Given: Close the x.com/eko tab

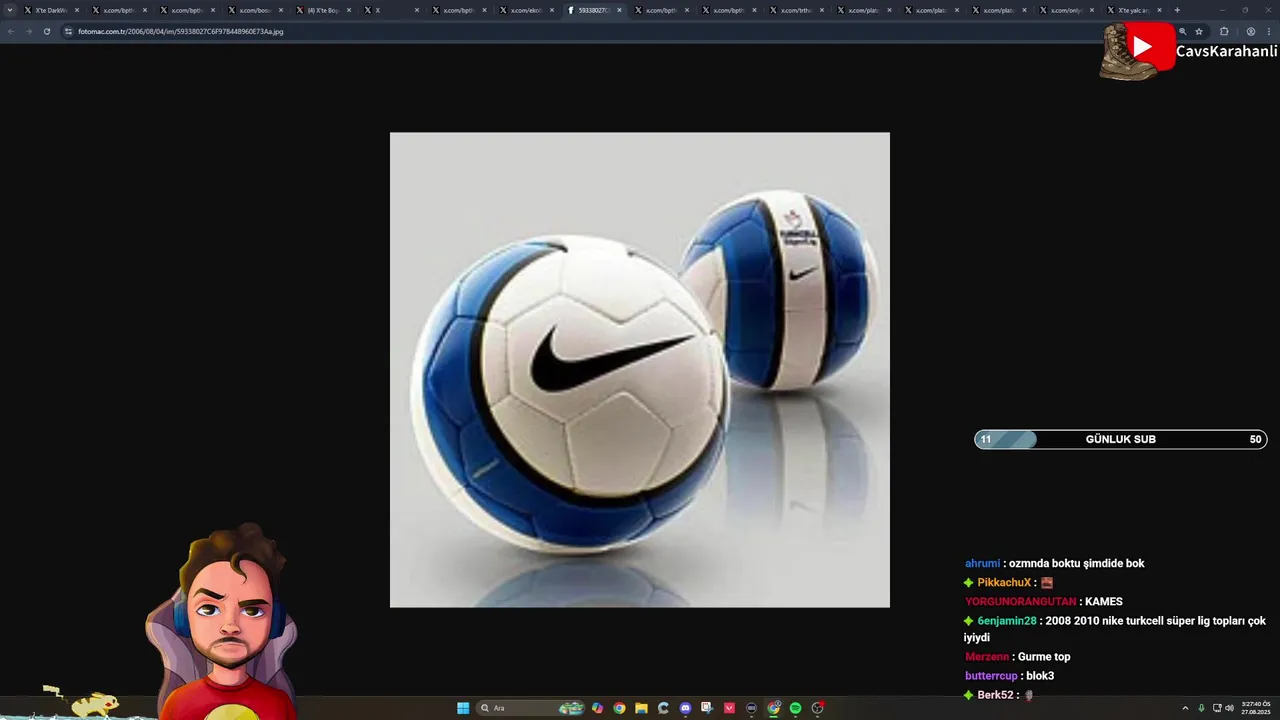Looking at the screenshot, I should (x=552, y=10).
